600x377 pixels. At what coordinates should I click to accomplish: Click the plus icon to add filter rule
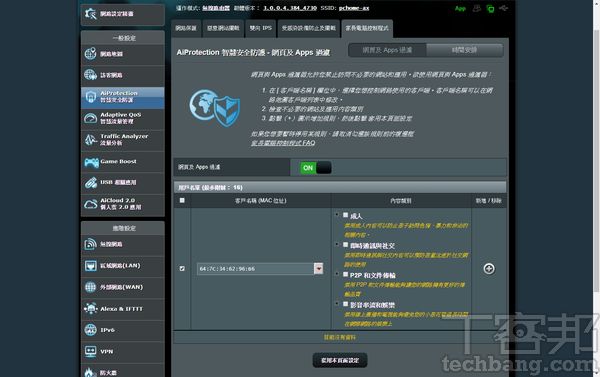coord(489,269)
